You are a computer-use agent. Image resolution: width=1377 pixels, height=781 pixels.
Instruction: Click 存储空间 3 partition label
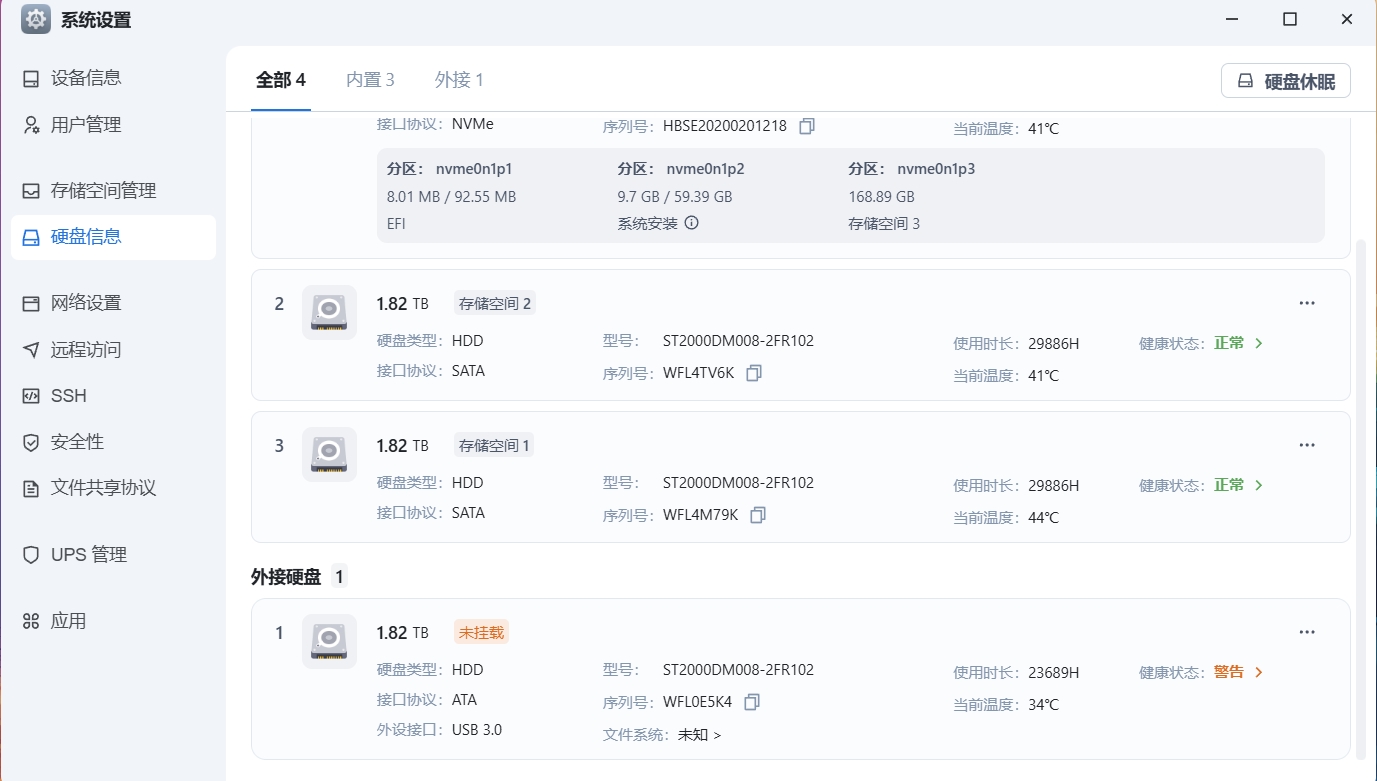(x=884, y=224)
